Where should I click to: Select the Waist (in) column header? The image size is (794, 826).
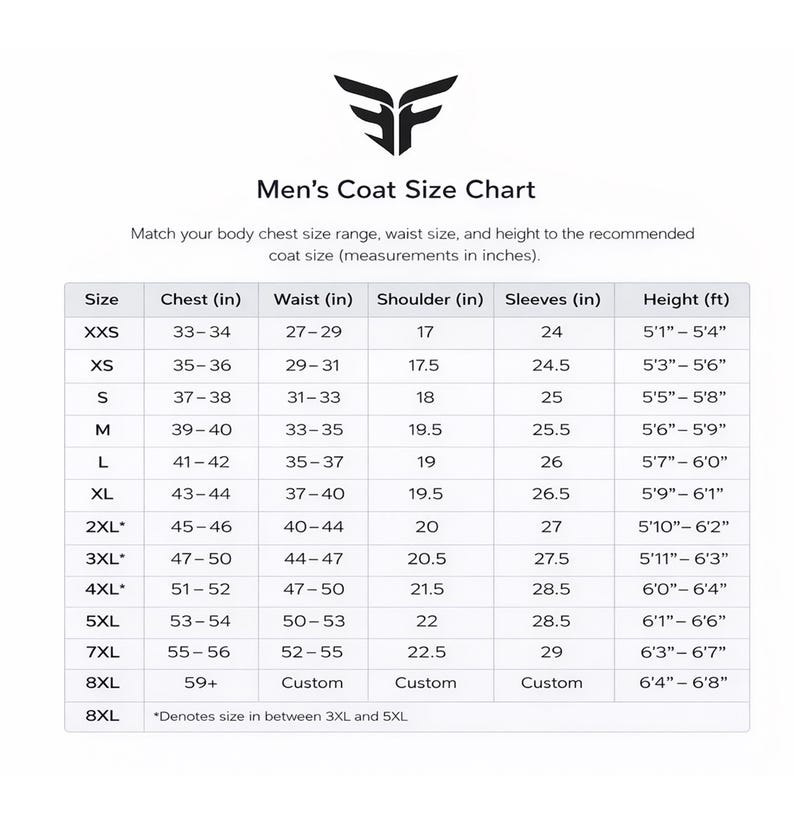point(313,299)
